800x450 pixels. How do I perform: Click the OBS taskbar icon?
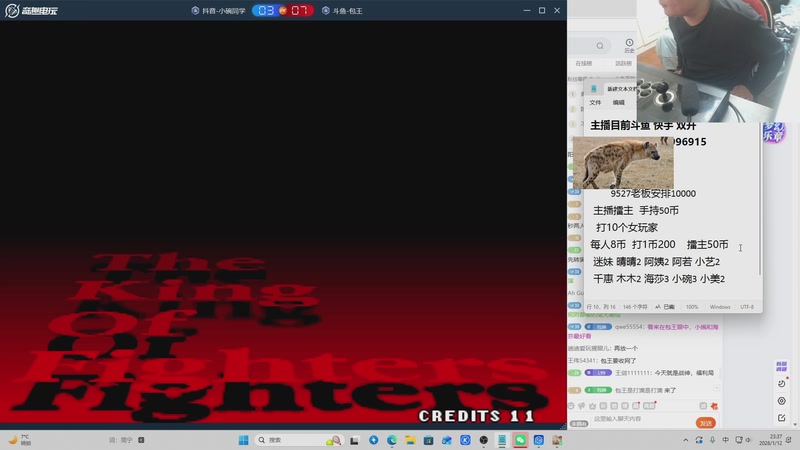point(483,440)
